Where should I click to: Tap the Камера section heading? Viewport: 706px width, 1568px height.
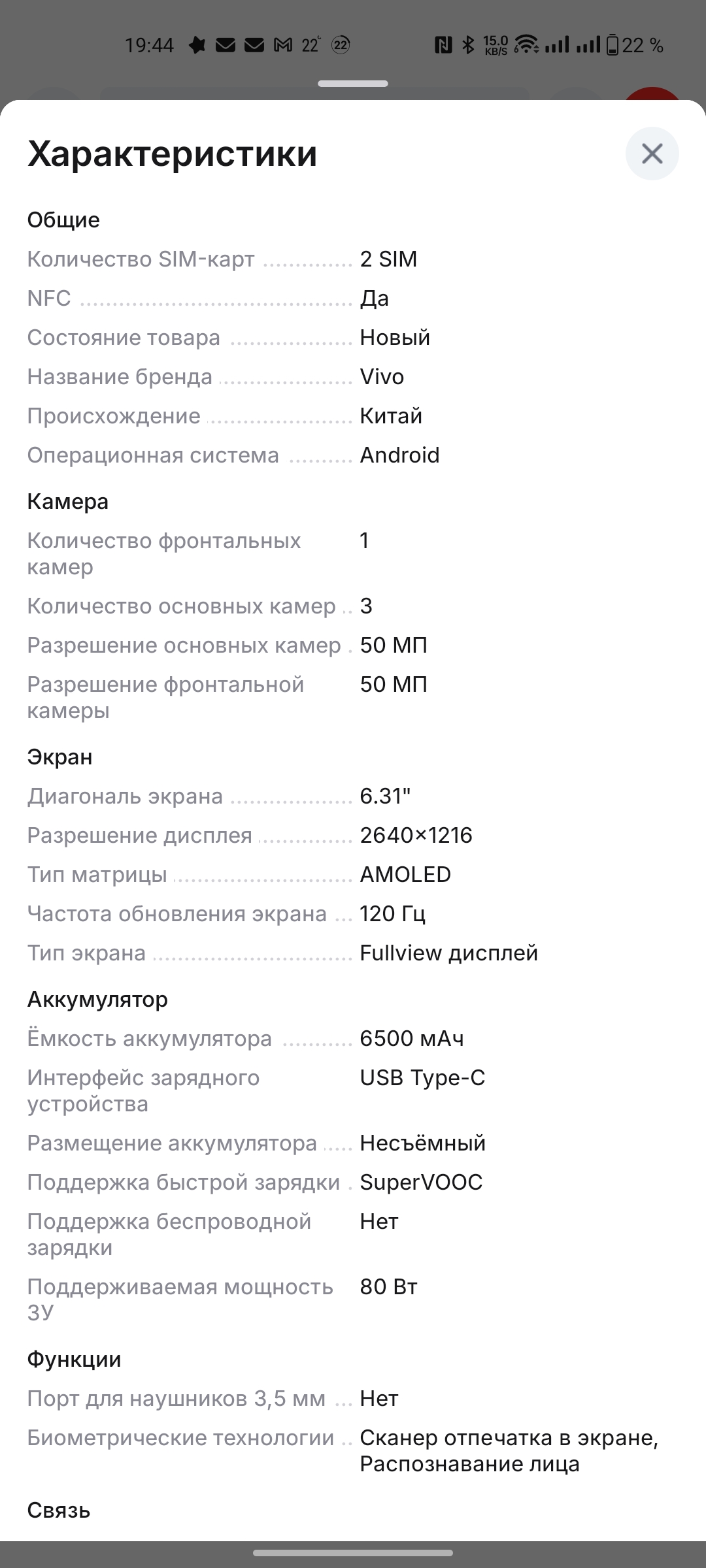pyautogui.click(x=68, y=502)
